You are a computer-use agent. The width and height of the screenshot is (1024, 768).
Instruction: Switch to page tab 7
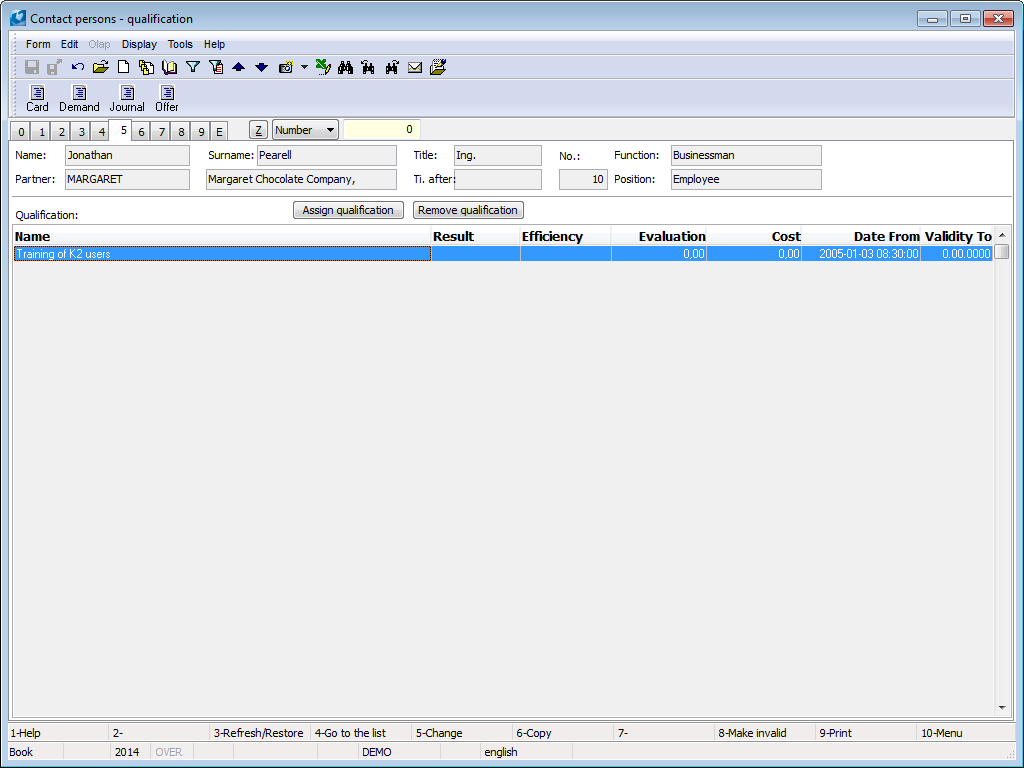tap(161, 131)
